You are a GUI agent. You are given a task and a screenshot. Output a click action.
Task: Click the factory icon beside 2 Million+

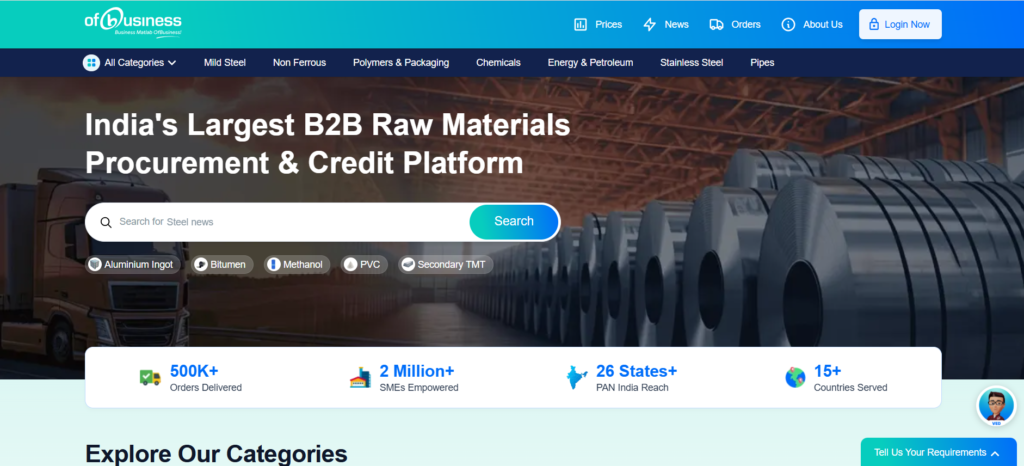360,377
